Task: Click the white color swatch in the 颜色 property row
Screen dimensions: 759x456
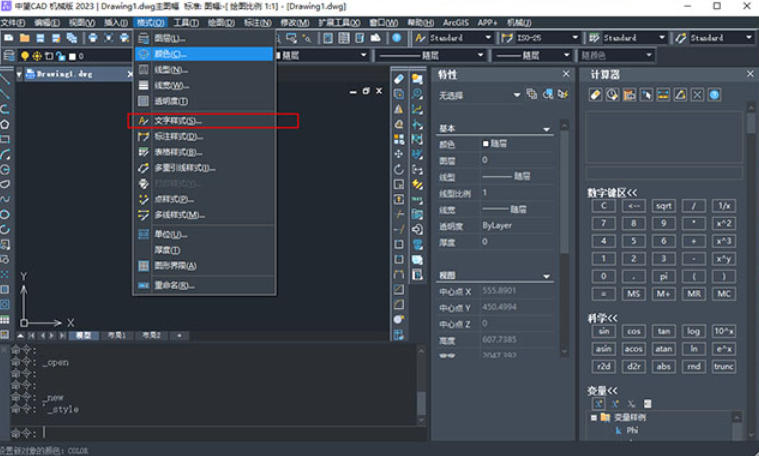Action: 486,144
